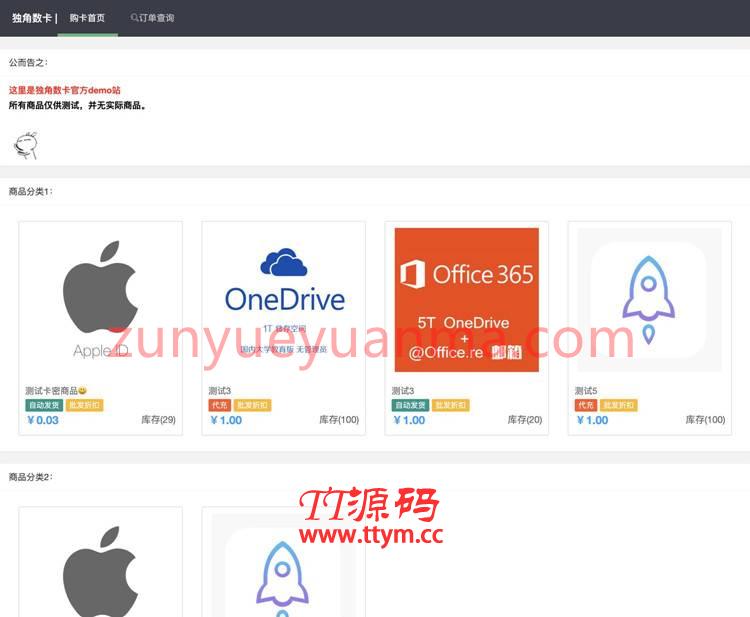Screen dimensions: 750x617
Task: Click the search icon beside 订单查询
Action: click(134, 18)
